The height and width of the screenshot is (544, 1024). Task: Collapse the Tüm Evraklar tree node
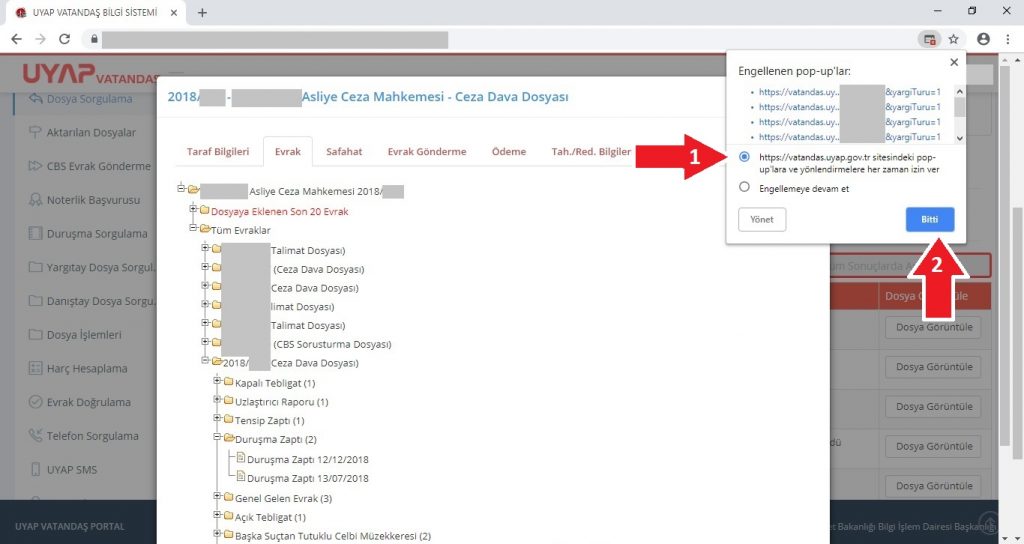click(194, 230)
